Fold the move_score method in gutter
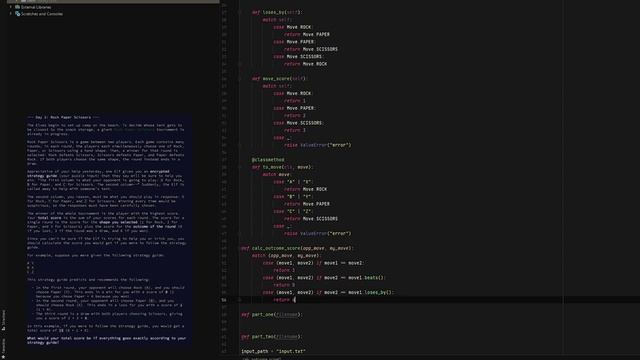Image resolution: width=640 pixels, height=360 pixels. pyautogui.click(x=240, y=78)
